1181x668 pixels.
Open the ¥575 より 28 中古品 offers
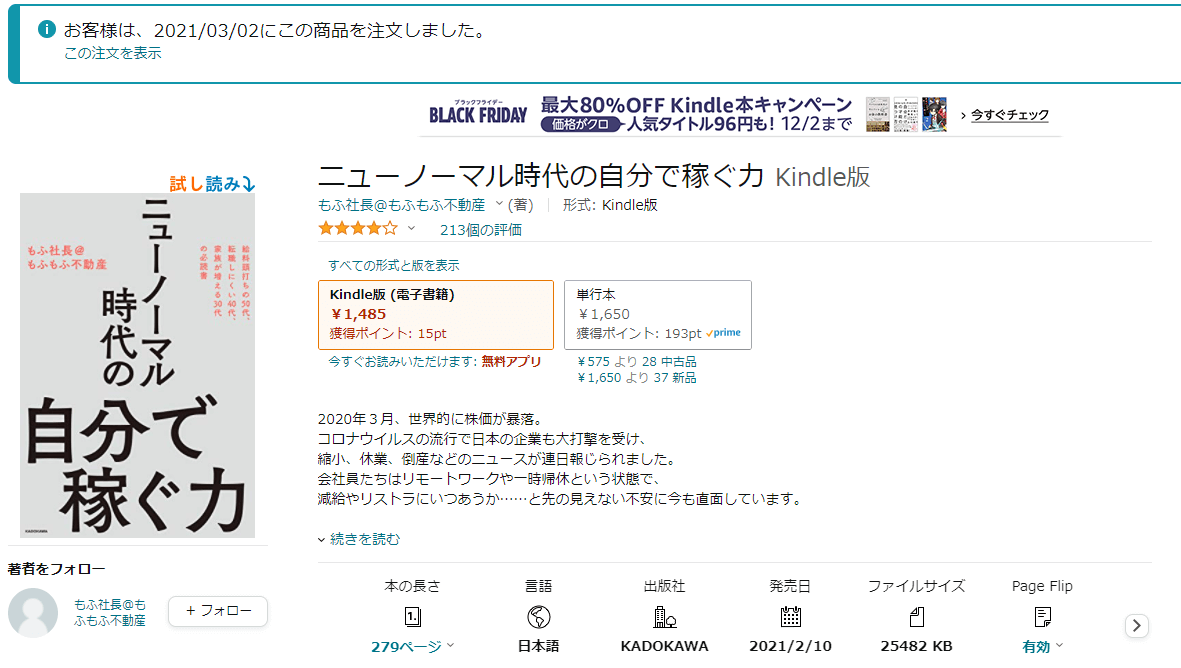click(x=636, y=361)
